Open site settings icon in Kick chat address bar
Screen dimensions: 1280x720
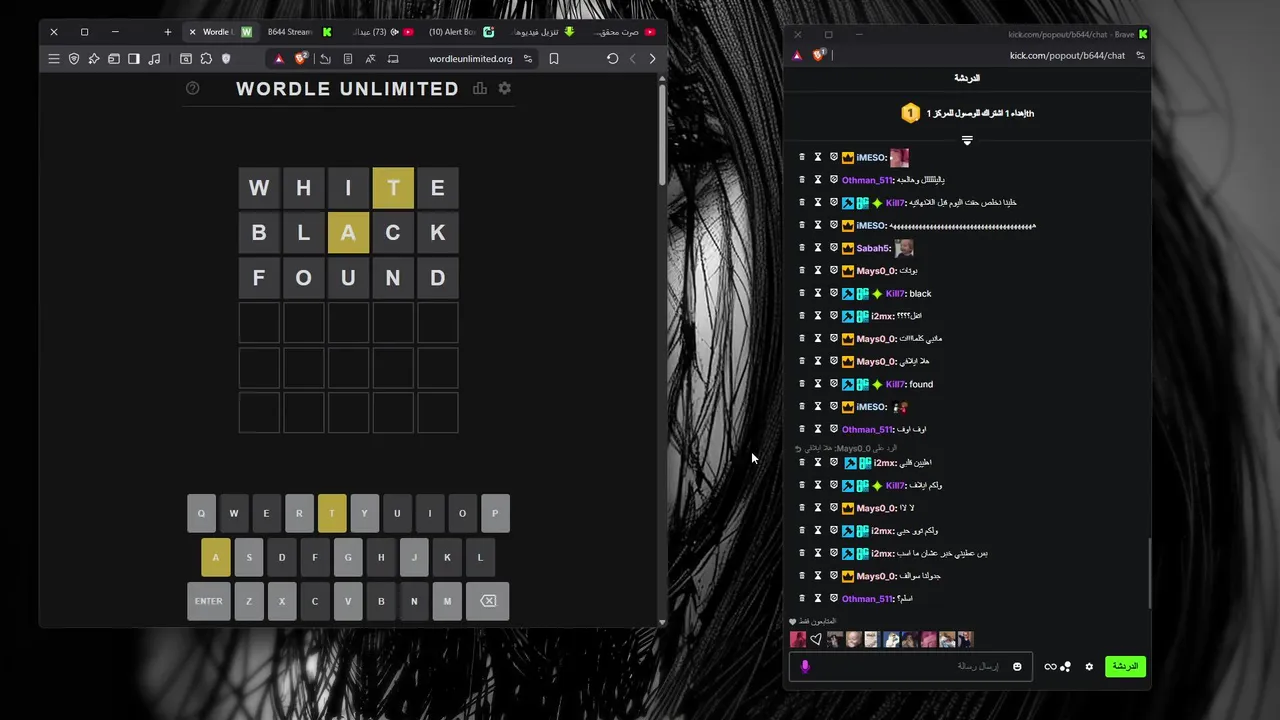click(1140, 55)
